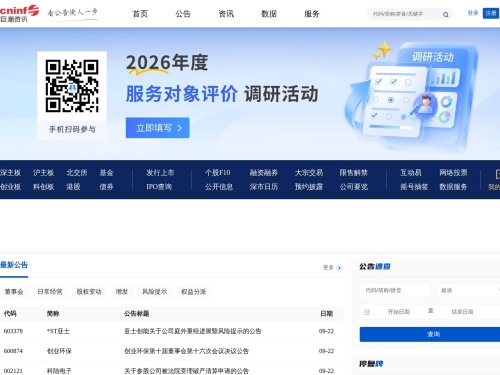The height and width of the screenshot is (375, 500).
Task: Click the arrow icon beside 更多
Action: 339,268
